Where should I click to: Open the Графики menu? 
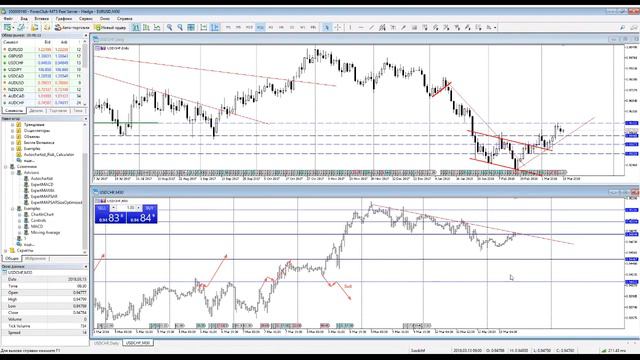pos(64,18)
